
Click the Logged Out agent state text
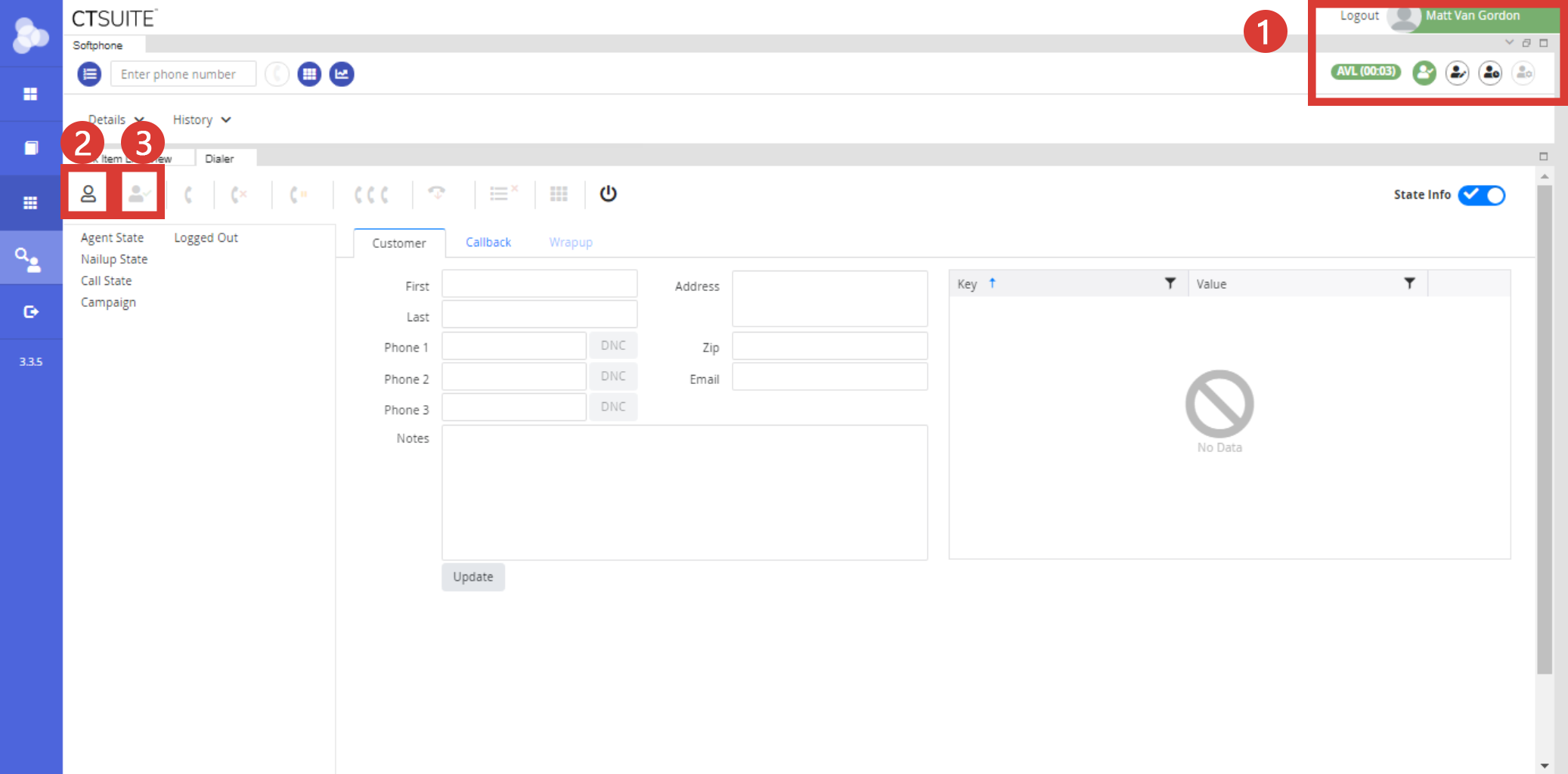[206, 238]
